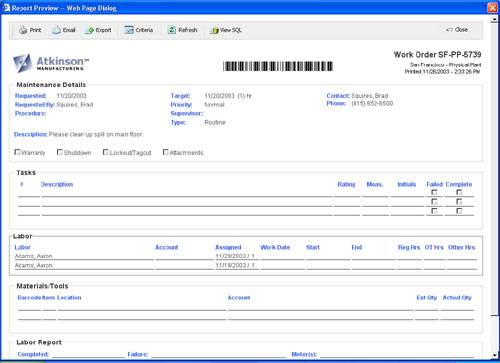Click the second Adams, Aaron labor row
This screenshot has height=363, width=500.
click(246, 265)
